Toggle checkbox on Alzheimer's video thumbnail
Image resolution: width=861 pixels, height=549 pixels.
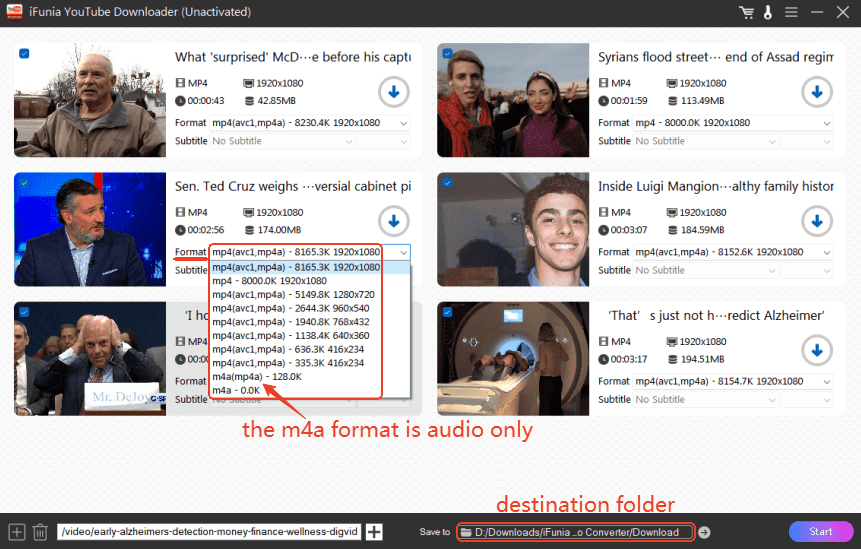coord(447,312)
